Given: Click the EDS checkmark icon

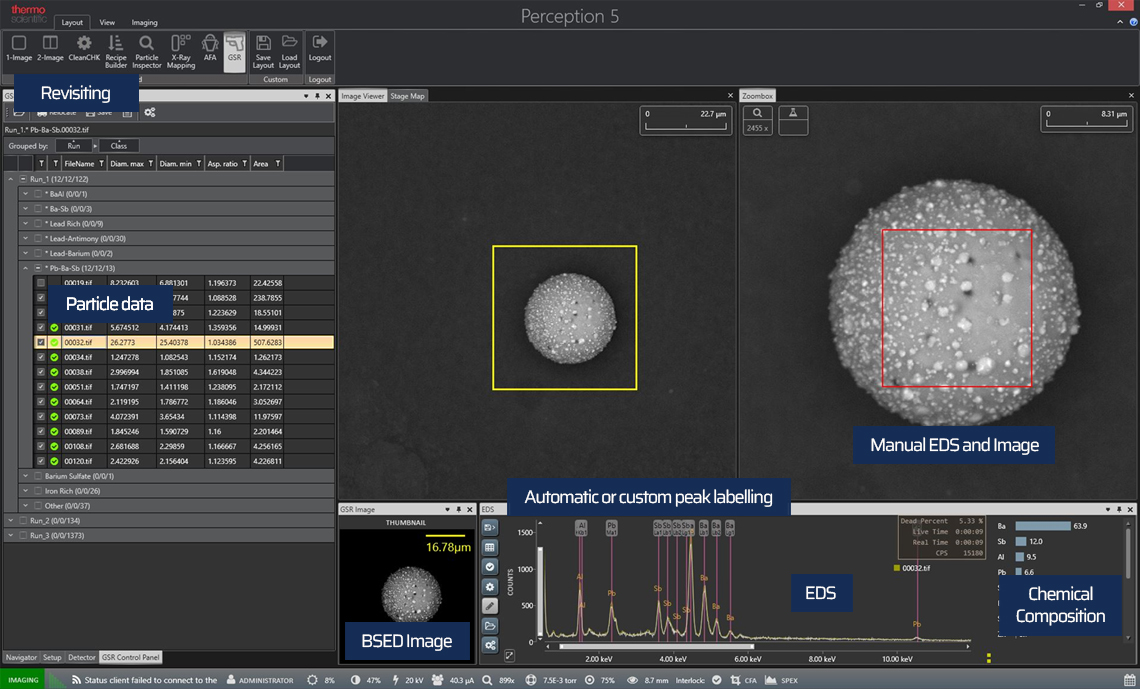Looking at the screenshot, I should (x=489, y=567).
